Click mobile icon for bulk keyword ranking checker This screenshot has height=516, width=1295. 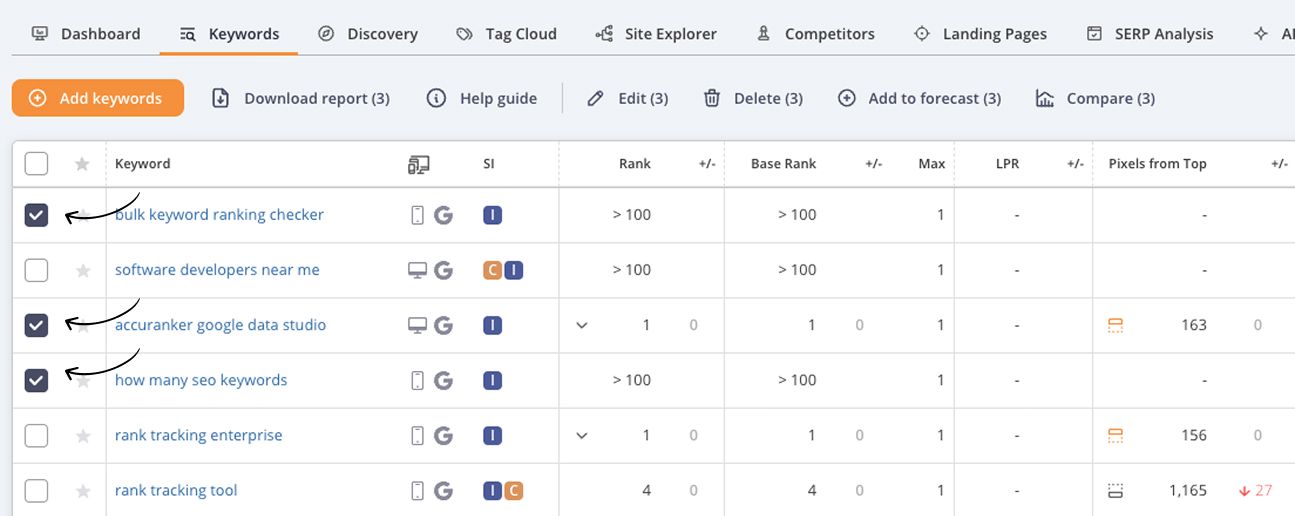point(418,215)
